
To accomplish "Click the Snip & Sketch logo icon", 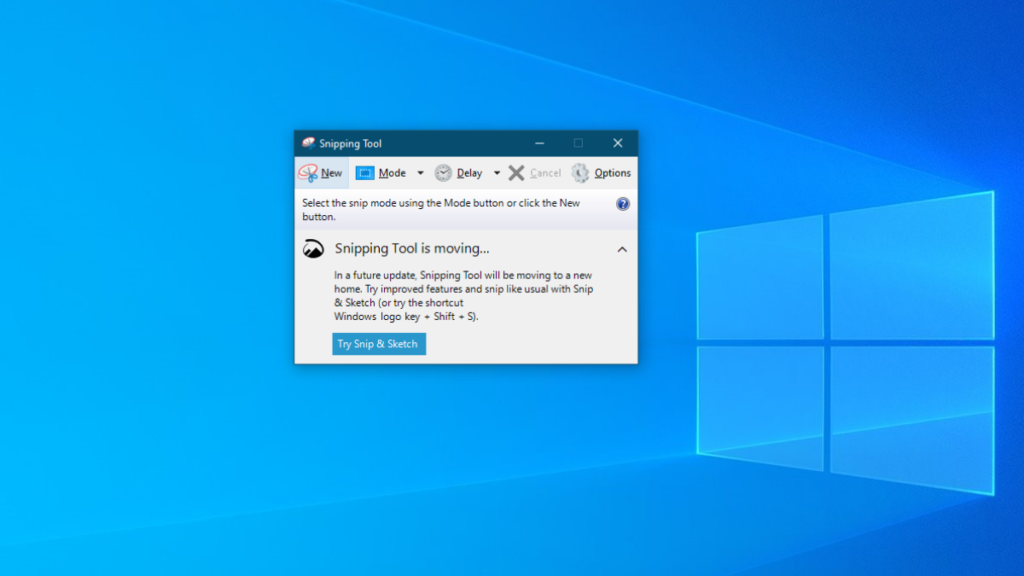I will coord(313,249).
